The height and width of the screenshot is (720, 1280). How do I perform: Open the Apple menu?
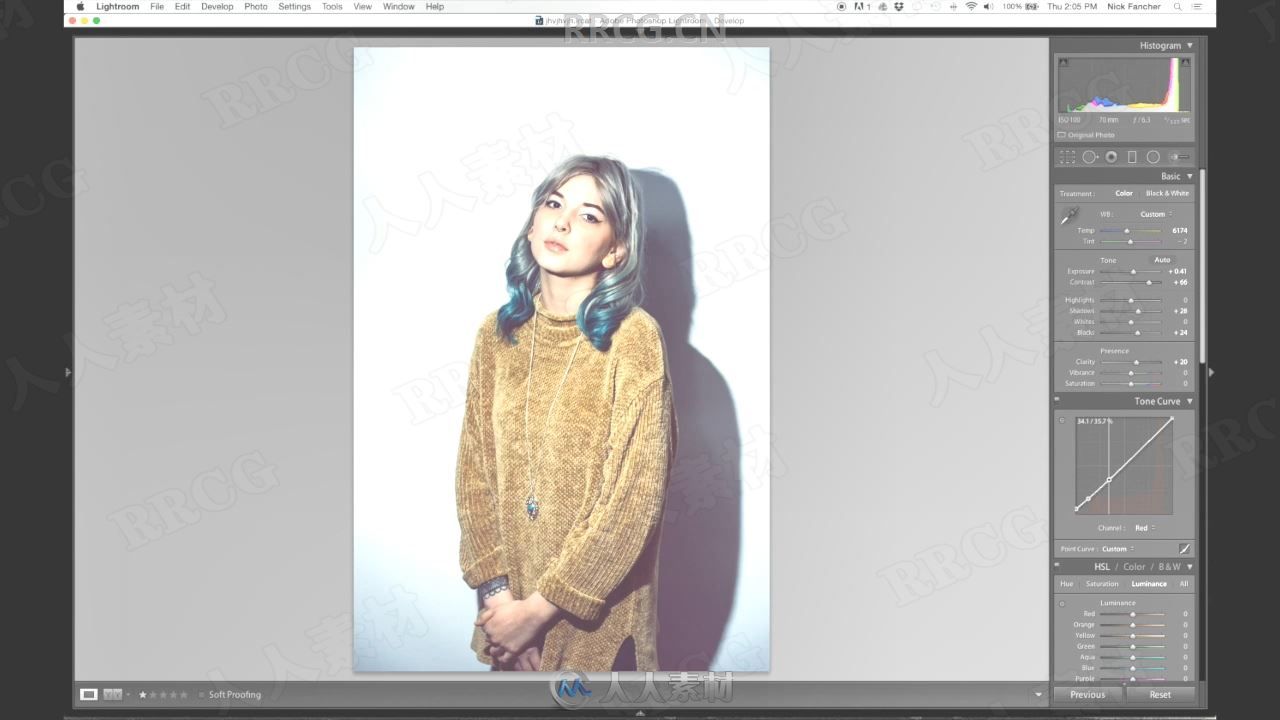click(80, 6)
